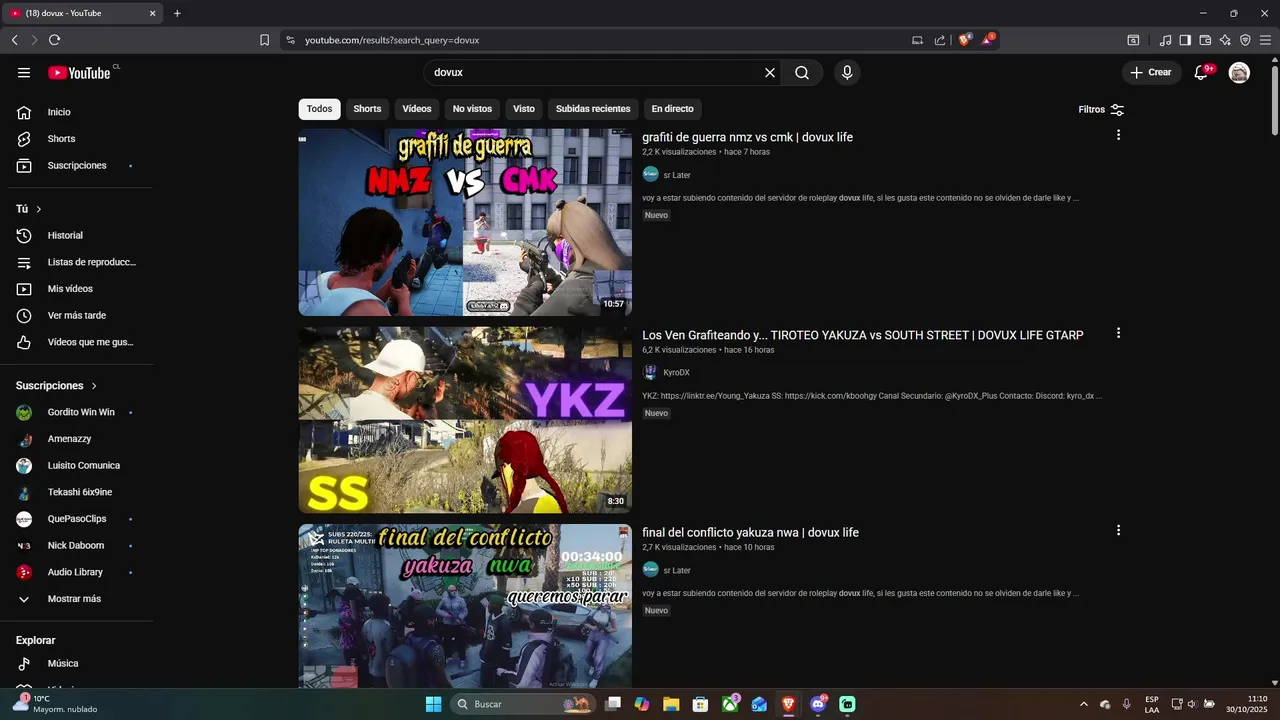Click the taskbar Buscar search box
The width and height of the screenshot is (1280, 720).
click(524, 704)
